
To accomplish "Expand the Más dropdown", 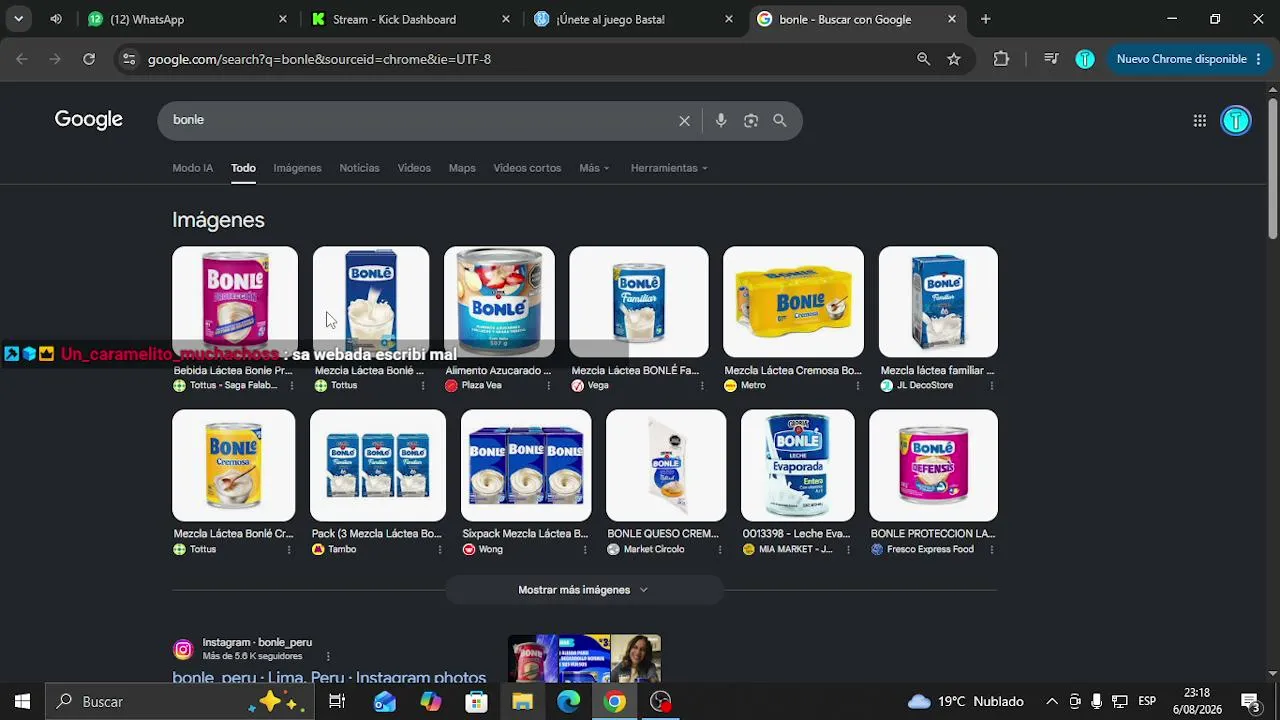I will click(x=594, y=168).
